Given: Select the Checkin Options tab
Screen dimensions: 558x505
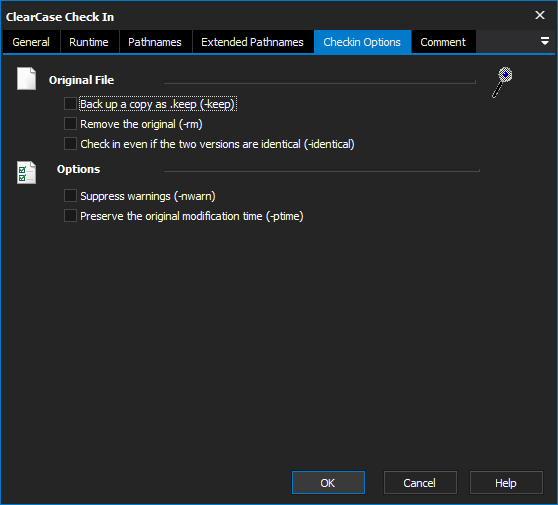Looking at the screenshot, I should point(362,42).
